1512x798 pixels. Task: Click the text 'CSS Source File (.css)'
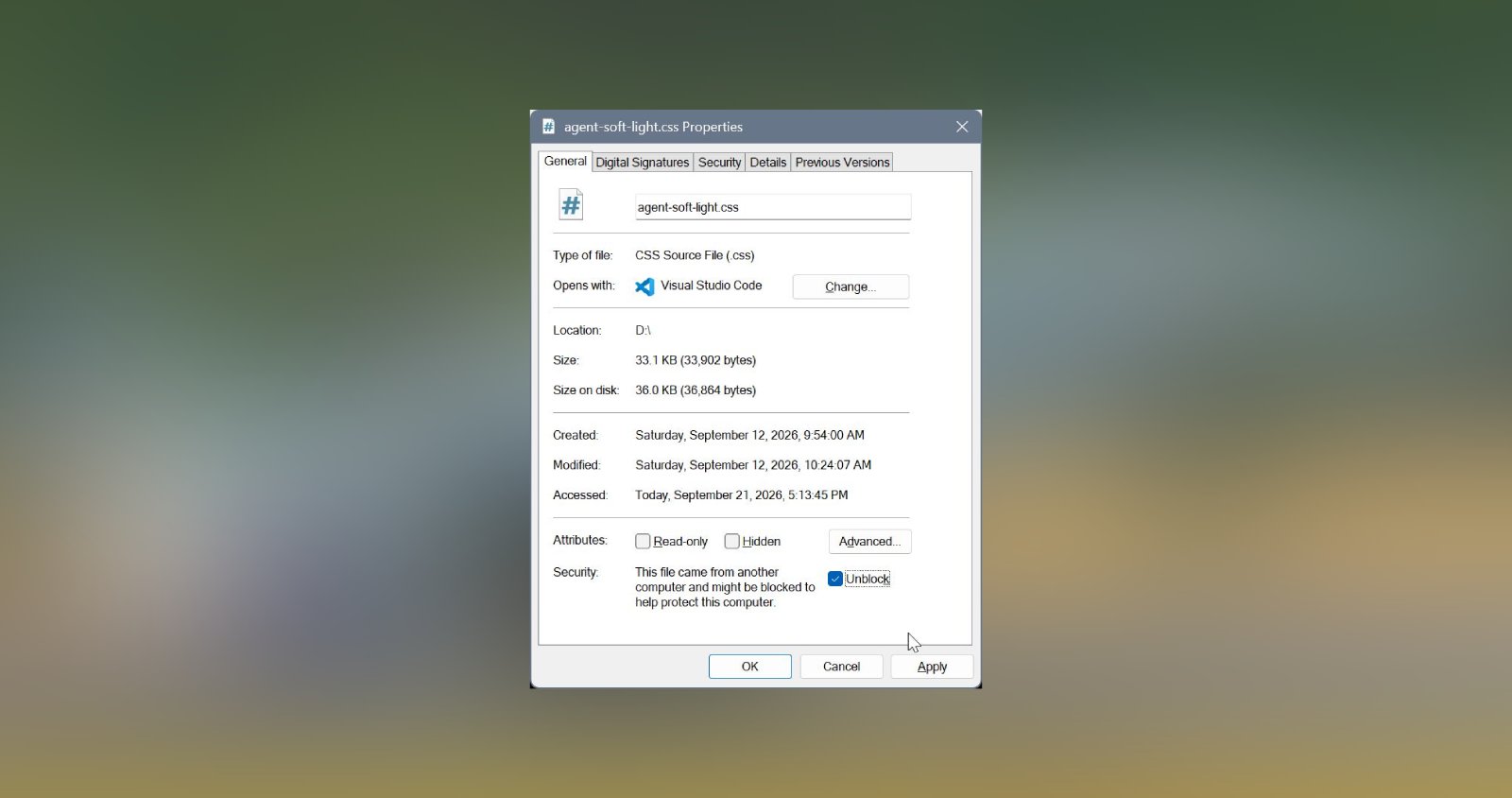click(x=695, y=255)
